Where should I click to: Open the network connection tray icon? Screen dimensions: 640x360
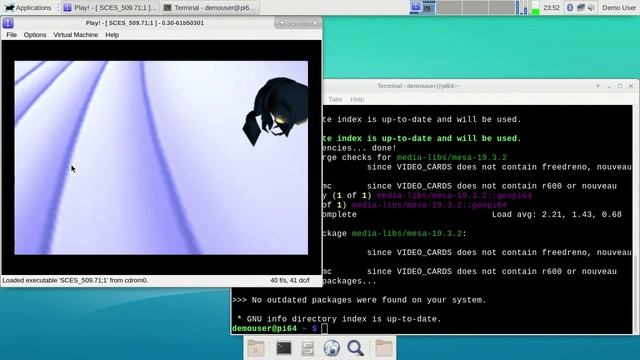580,7
